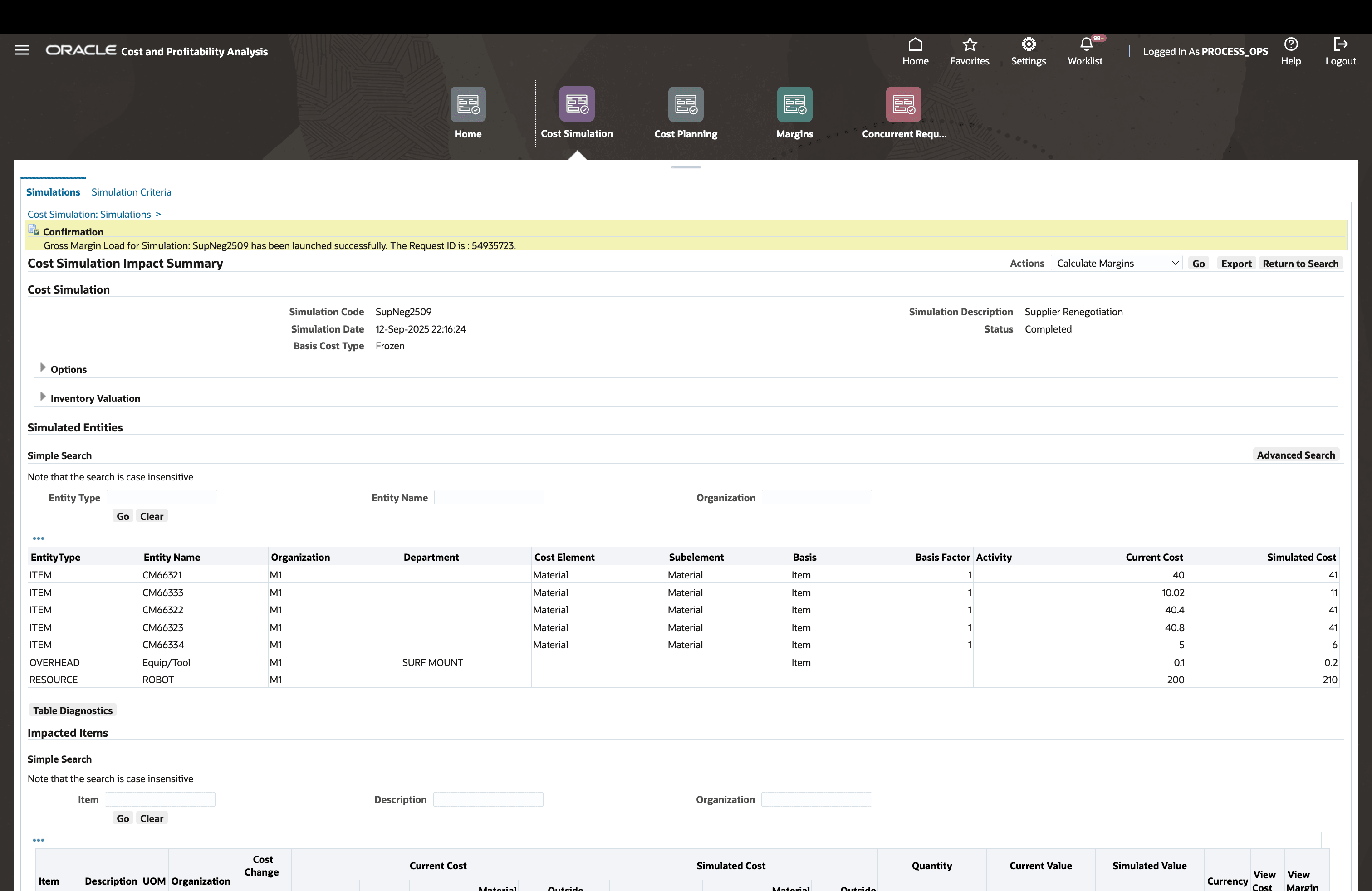Click the Home icon in header
Image resolution: width=1372 pixels, height=891 pixels.
(x=915, y=45)
